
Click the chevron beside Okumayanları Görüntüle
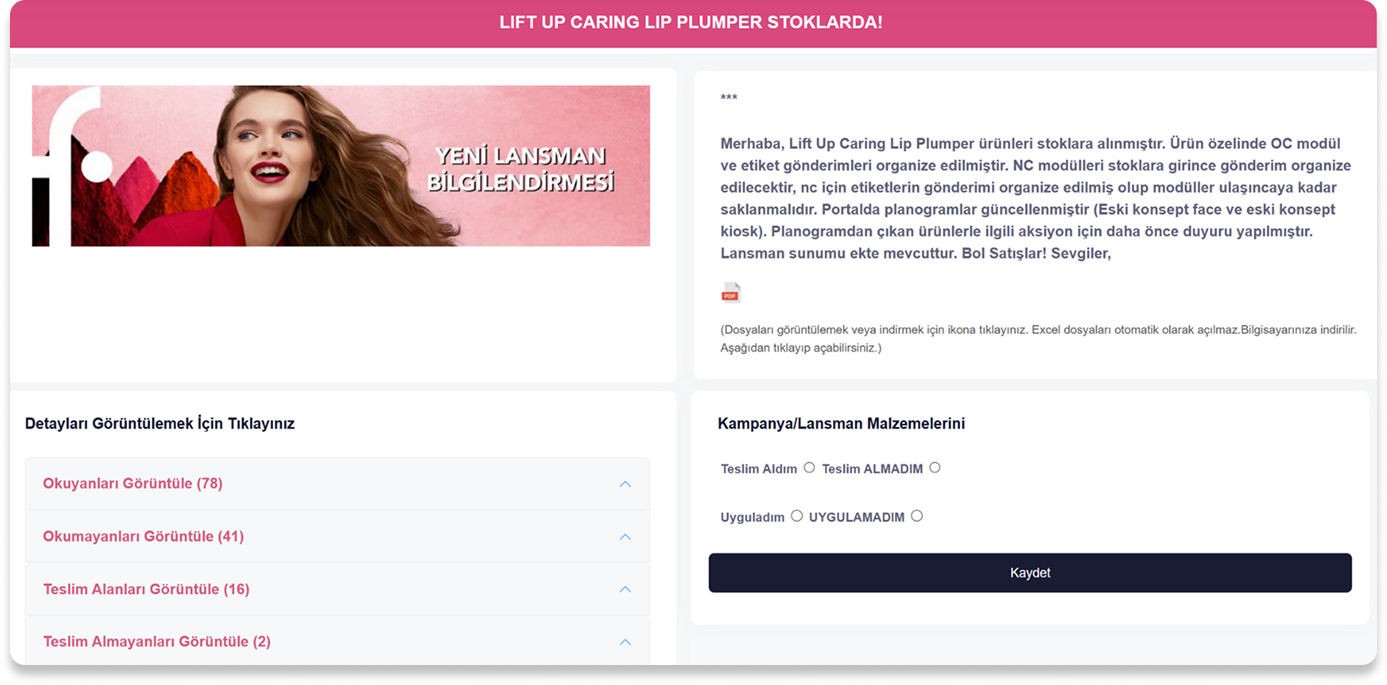pos(625,537)
